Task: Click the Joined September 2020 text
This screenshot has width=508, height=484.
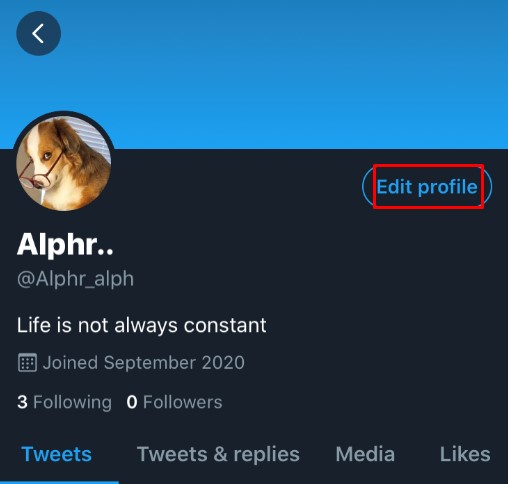Action: point(144,363)
